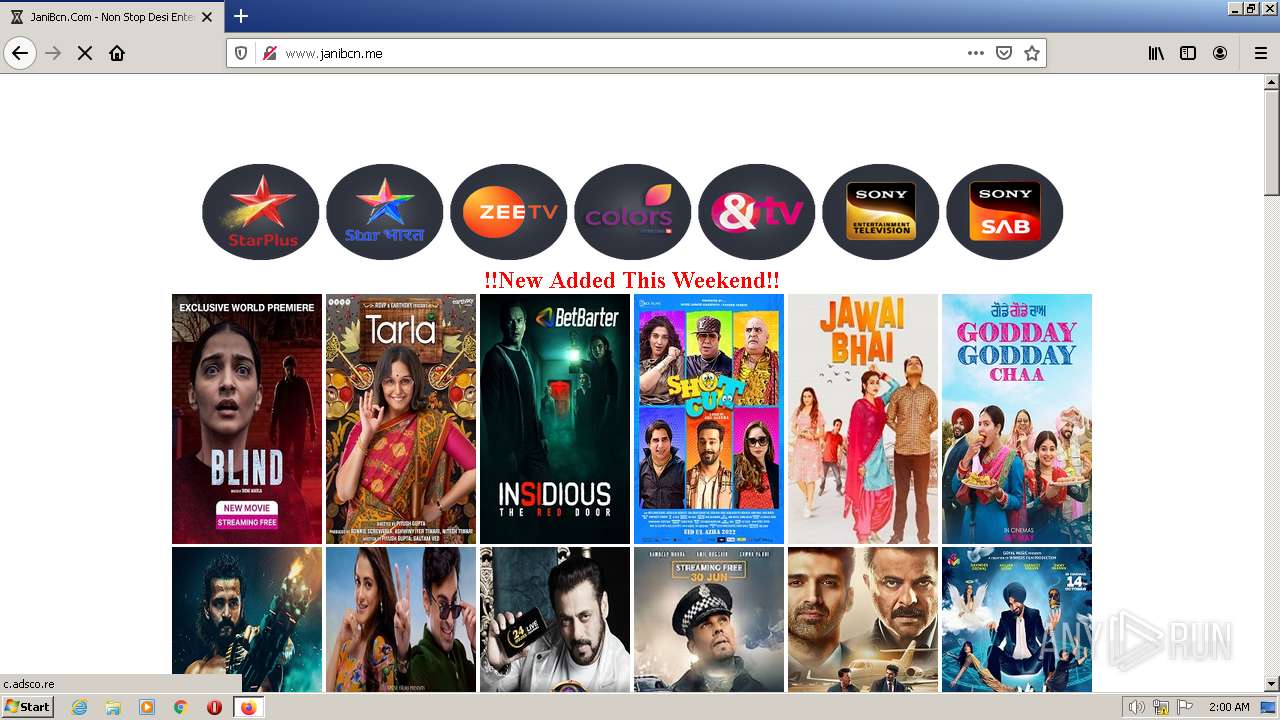Screen dimensions: 1280x720
Task: Open the Firefox account icon
Action: tap(1220, 53)
